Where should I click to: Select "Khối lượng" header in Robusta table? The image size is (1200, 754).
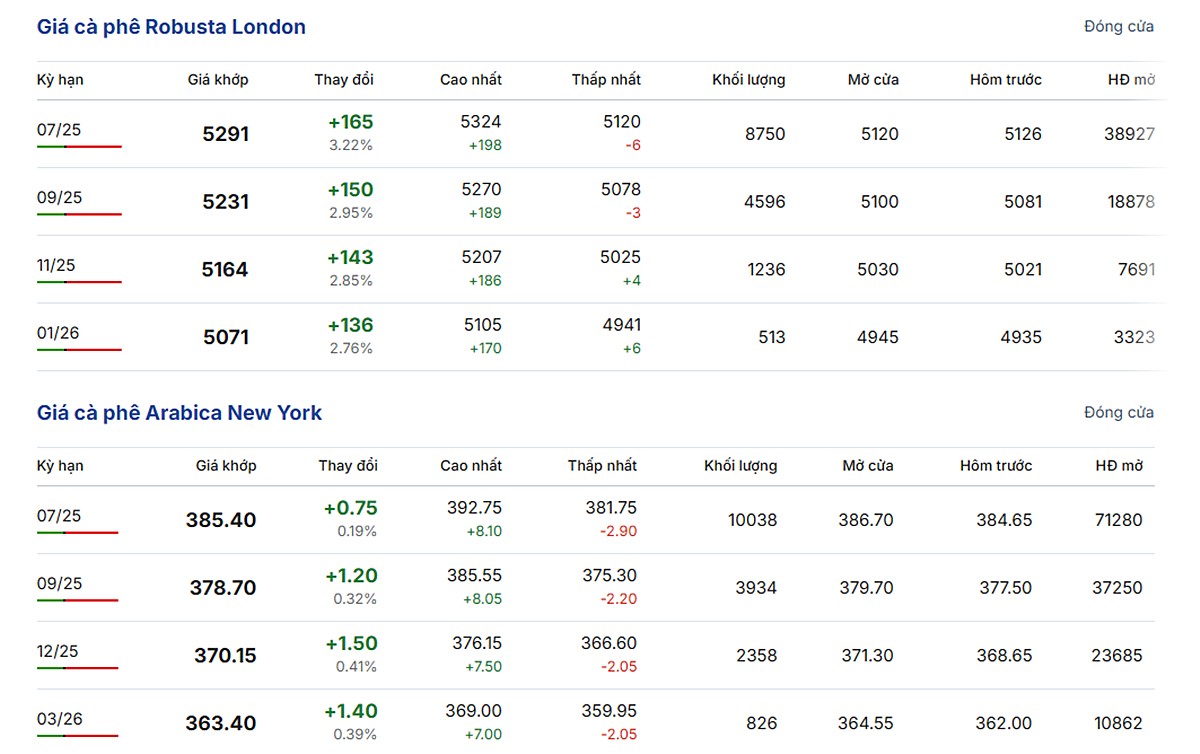[x=749, y=80]
